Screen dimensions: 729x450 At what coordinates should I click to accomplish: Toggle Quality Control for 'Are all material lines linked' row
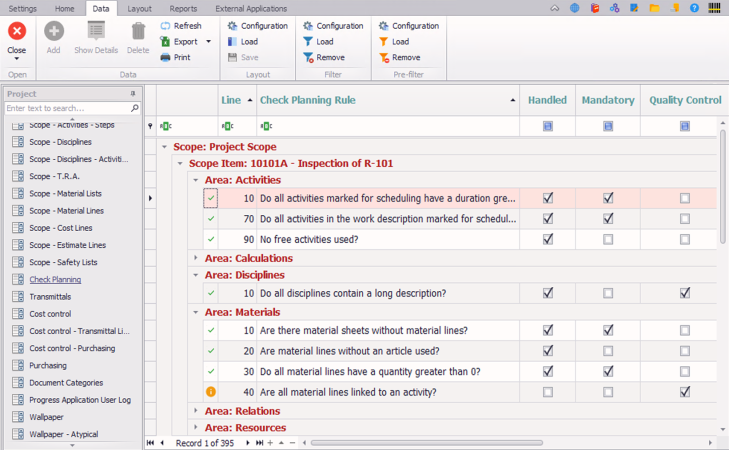click(x=685, y=392)
